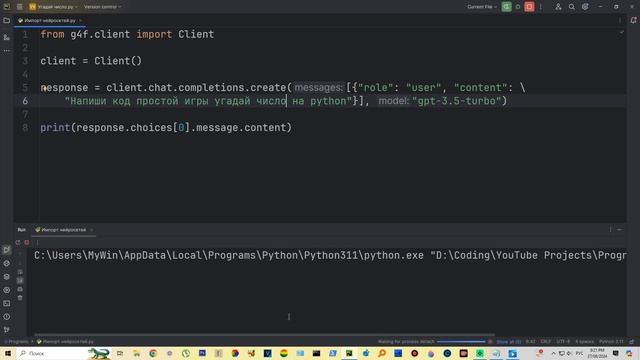Click line 6 number in gutter
The height and width of the screenshot is (360, 640).
pyautogui.click(x=25, y=101)
